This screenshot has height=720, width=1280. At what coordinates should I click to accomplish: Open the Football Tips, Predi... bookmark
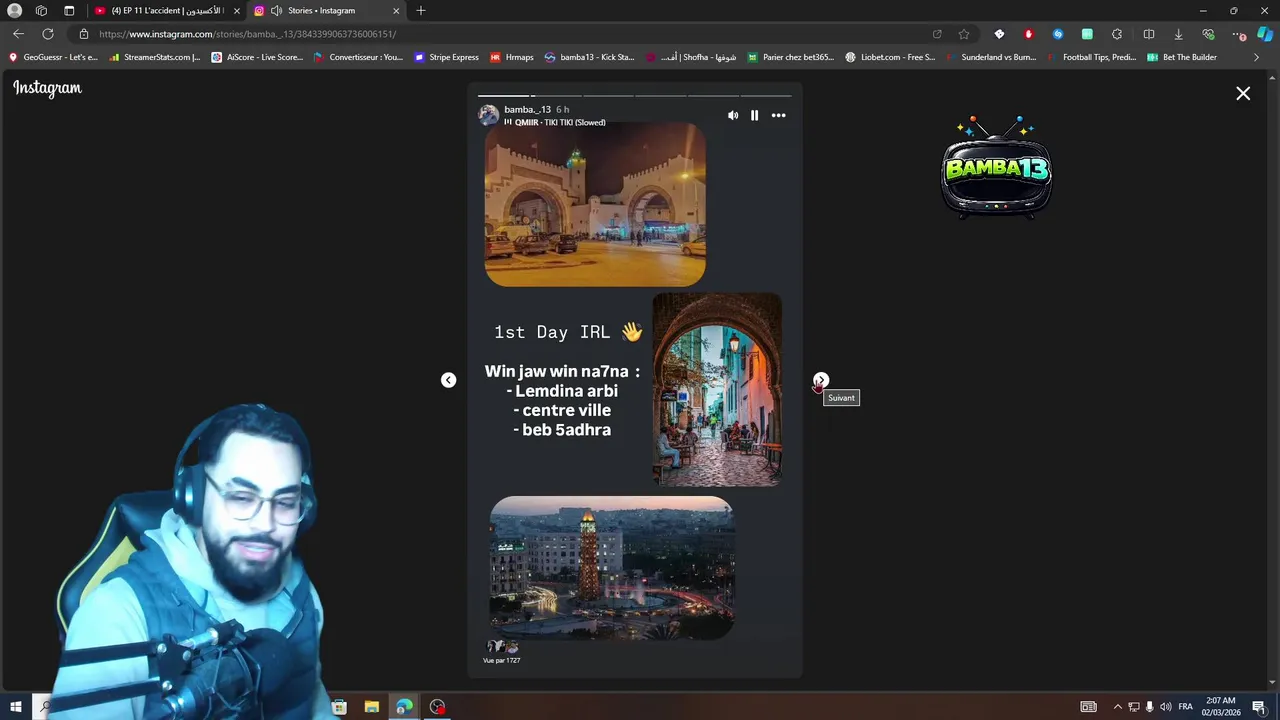tap(1091, 57)
